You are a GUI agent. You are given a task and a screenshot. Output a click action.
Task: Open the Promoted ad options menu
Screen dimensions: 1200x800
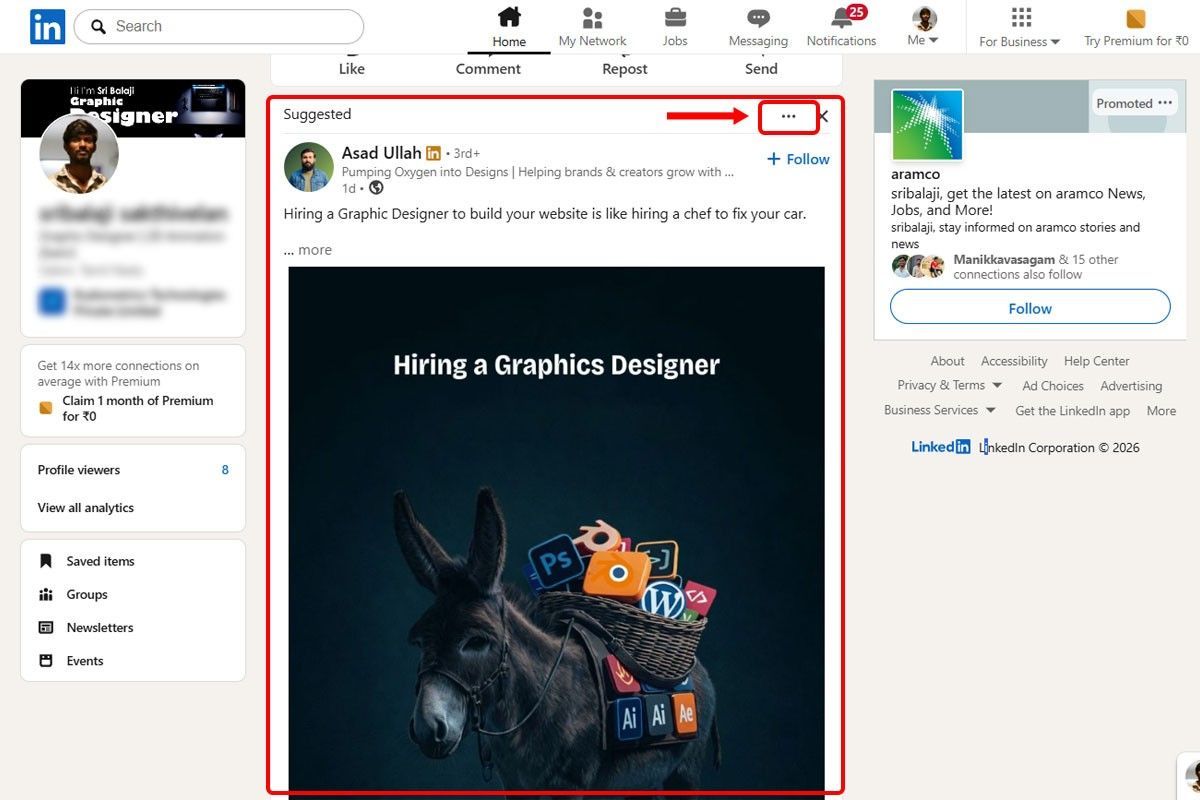tap(1165, 103)
